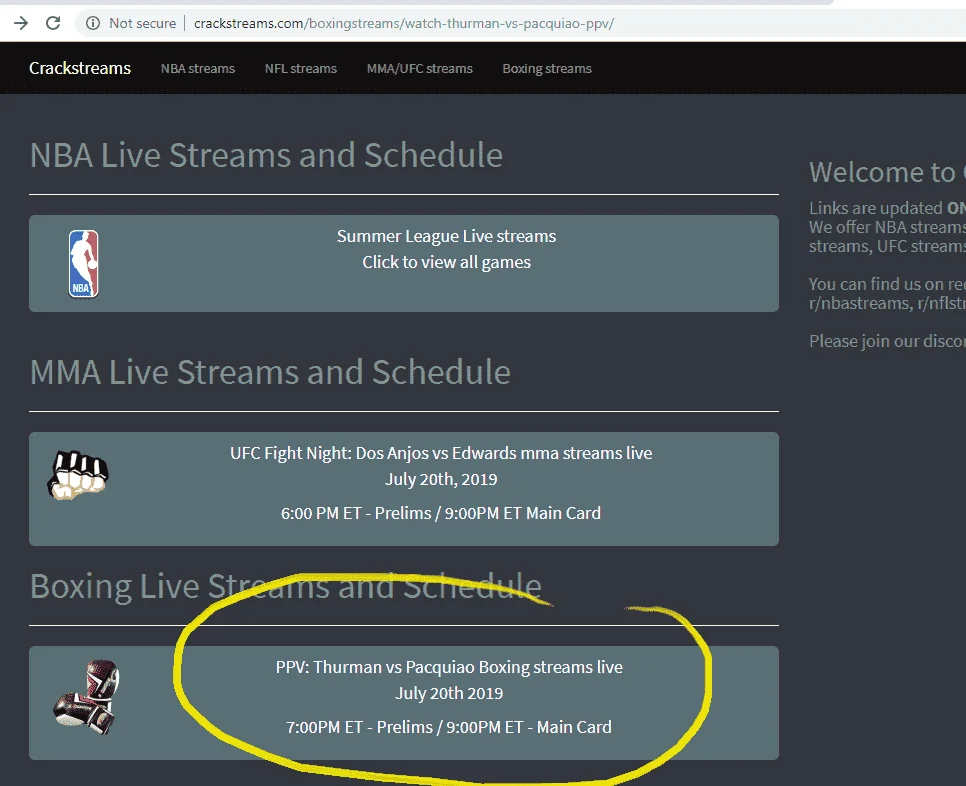Viewport: 966px width, 786px height.
Task: Click the crackstreams.com URL in address bar
Action: 404,23
